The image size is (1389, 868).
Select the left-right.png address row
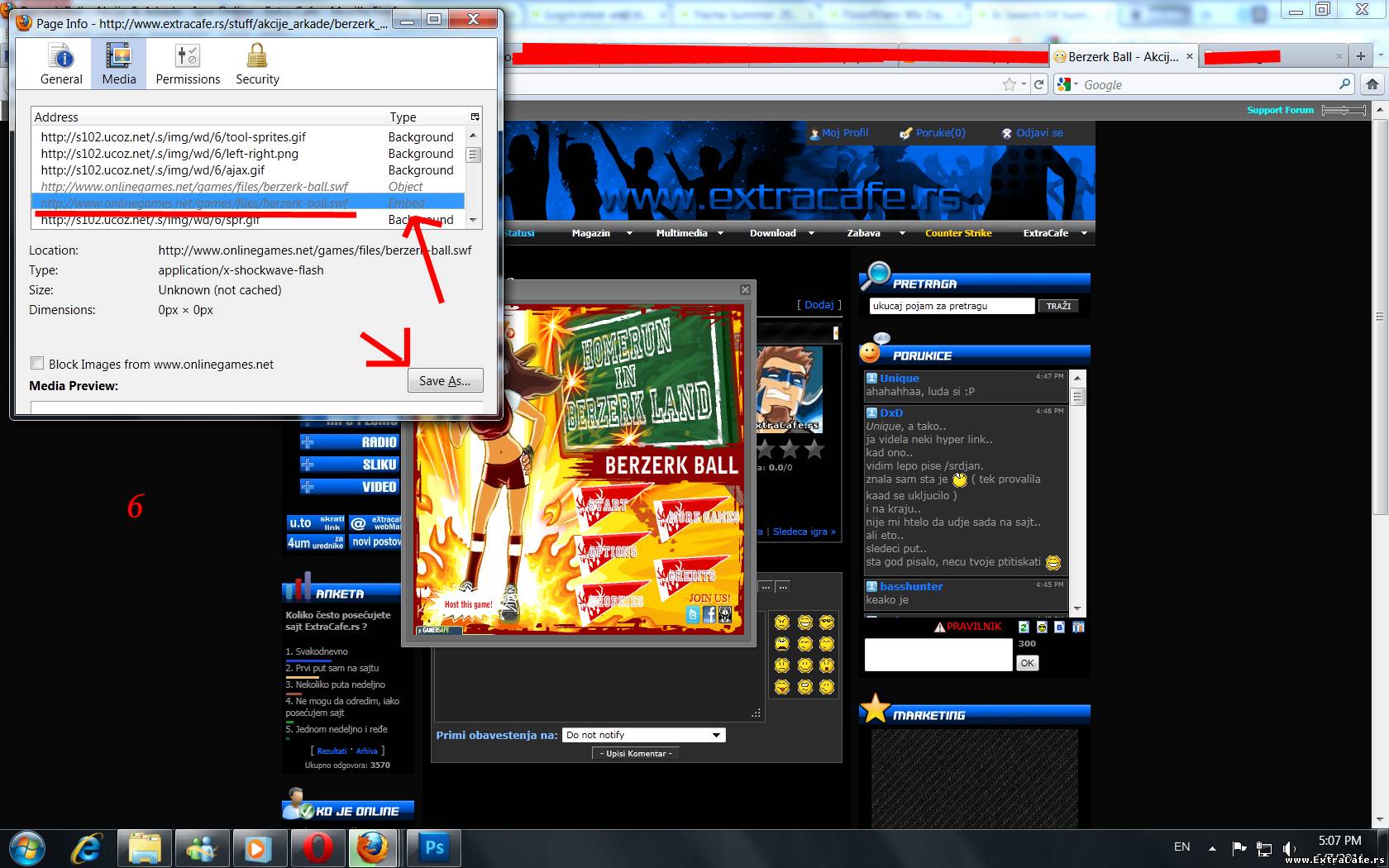pyautogui.click(x=248, y=154)
